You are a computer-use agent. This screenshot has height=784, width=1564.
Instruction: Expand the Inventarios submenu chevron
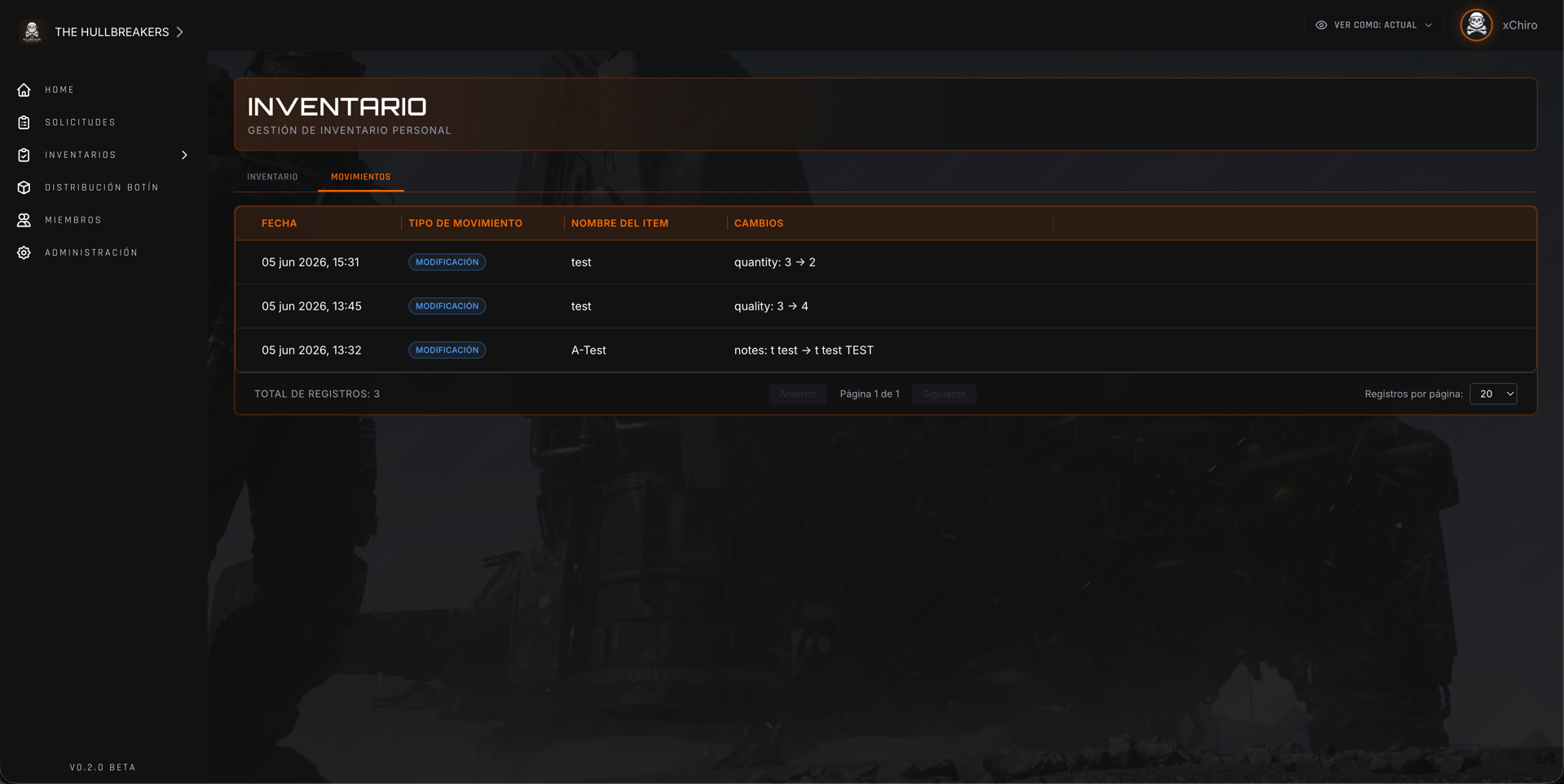185,155
